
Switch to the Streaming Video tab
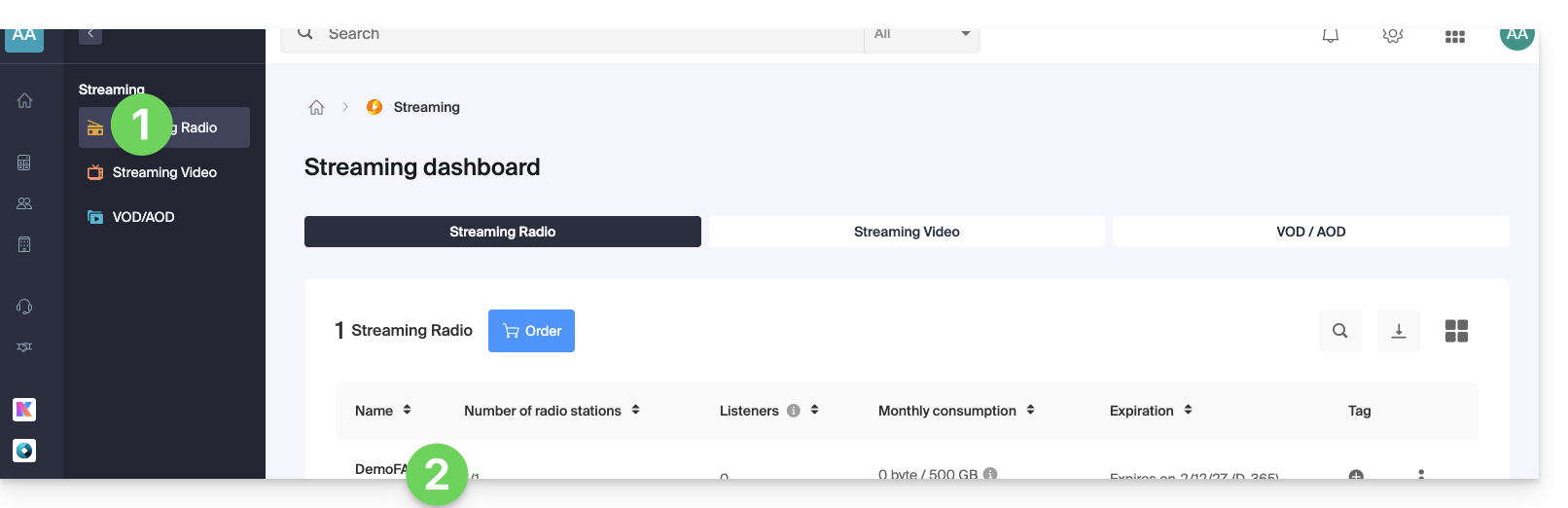pos(906,232)
